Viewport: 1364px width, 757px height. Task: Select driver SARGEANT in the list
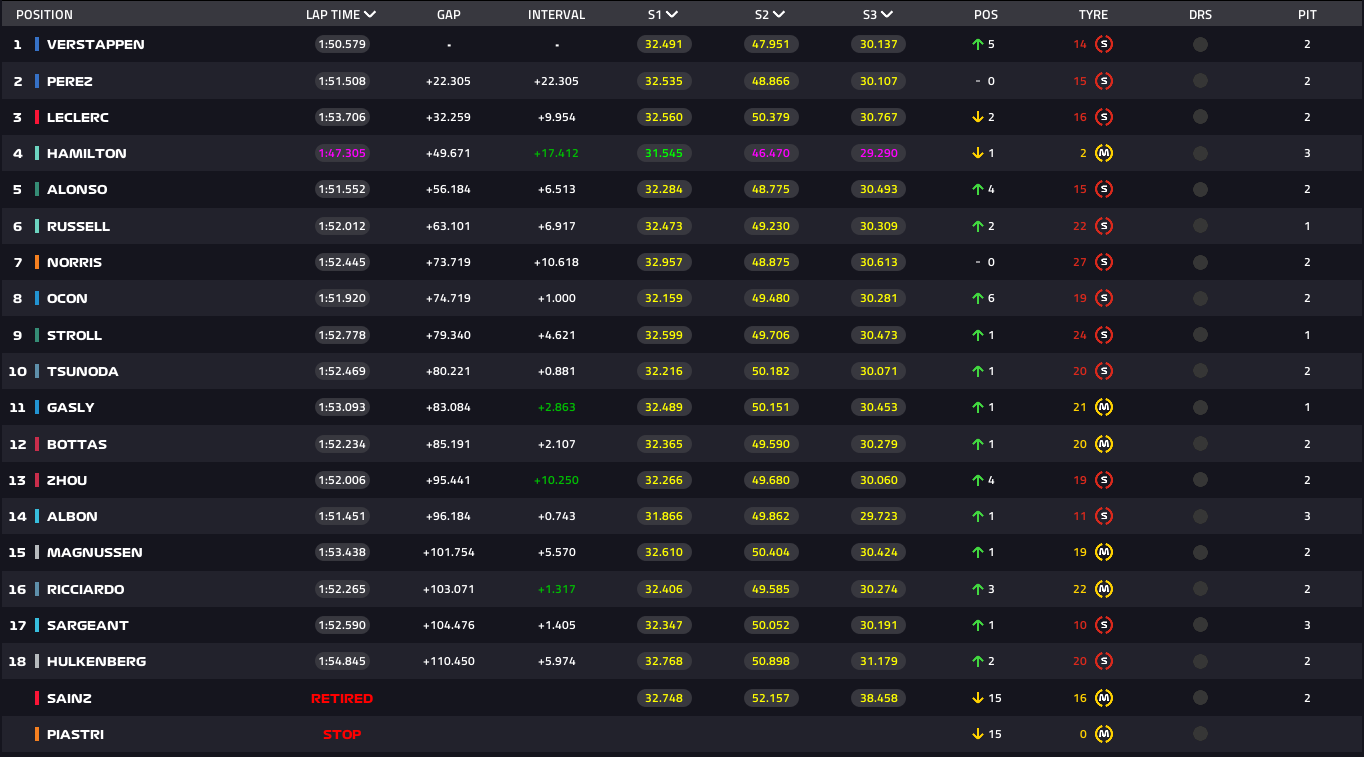click(x=88, y=625)
